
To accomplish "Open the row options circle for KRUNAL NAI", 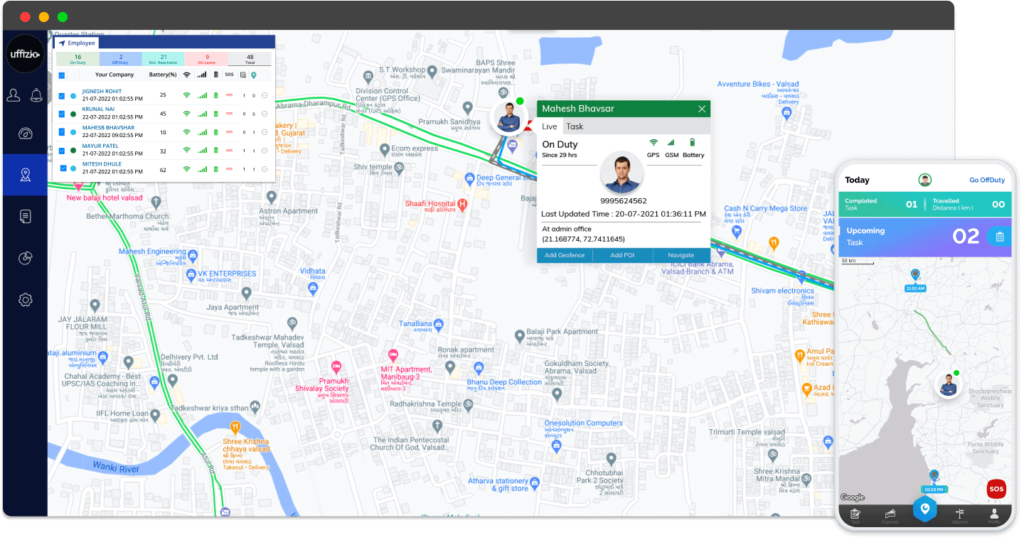I will pos(264,114).
